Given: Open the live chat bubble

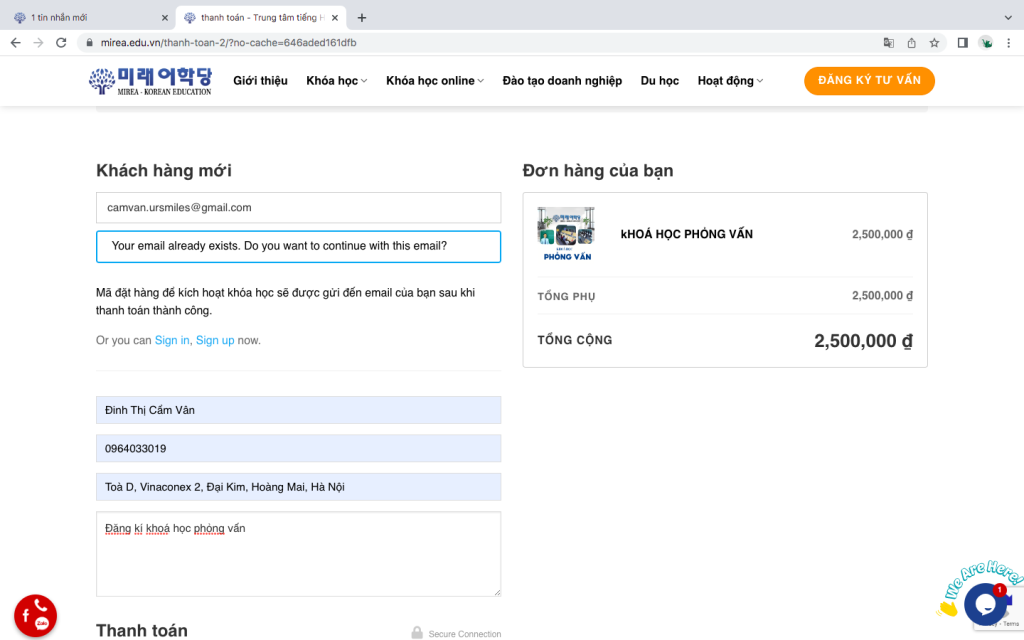Looking at the screenshot, I should [x=984, y=604].
